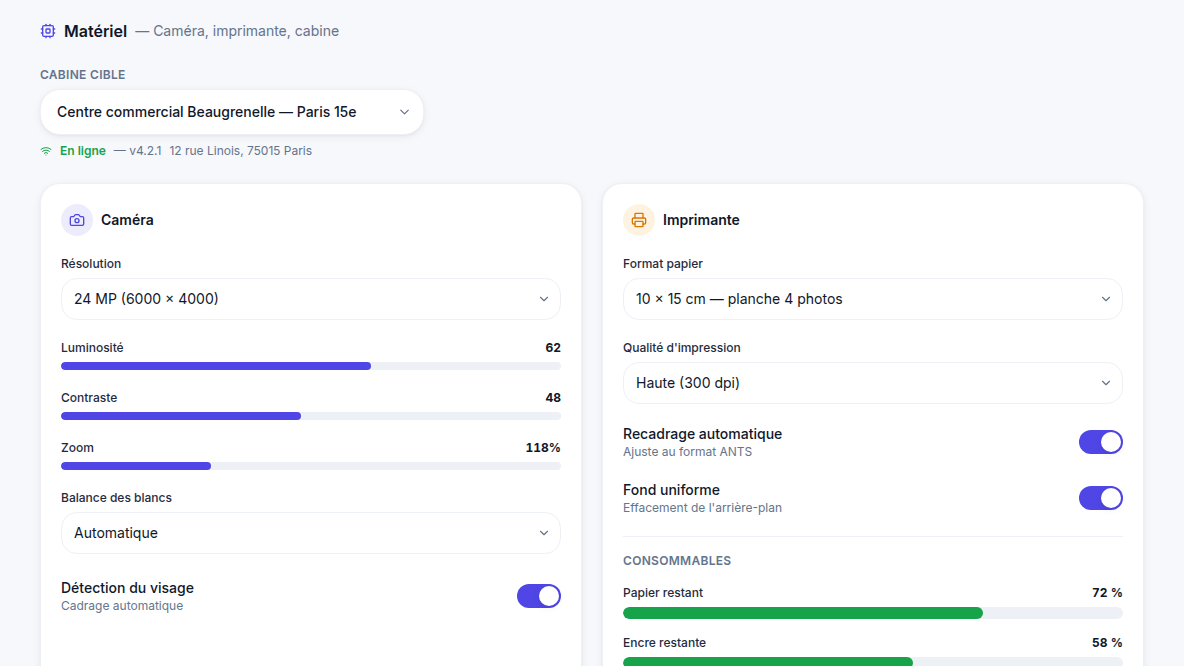Open the Format papier dropdown
The height and width of the screenshot is (666, 1184).
tap(872, 299)
